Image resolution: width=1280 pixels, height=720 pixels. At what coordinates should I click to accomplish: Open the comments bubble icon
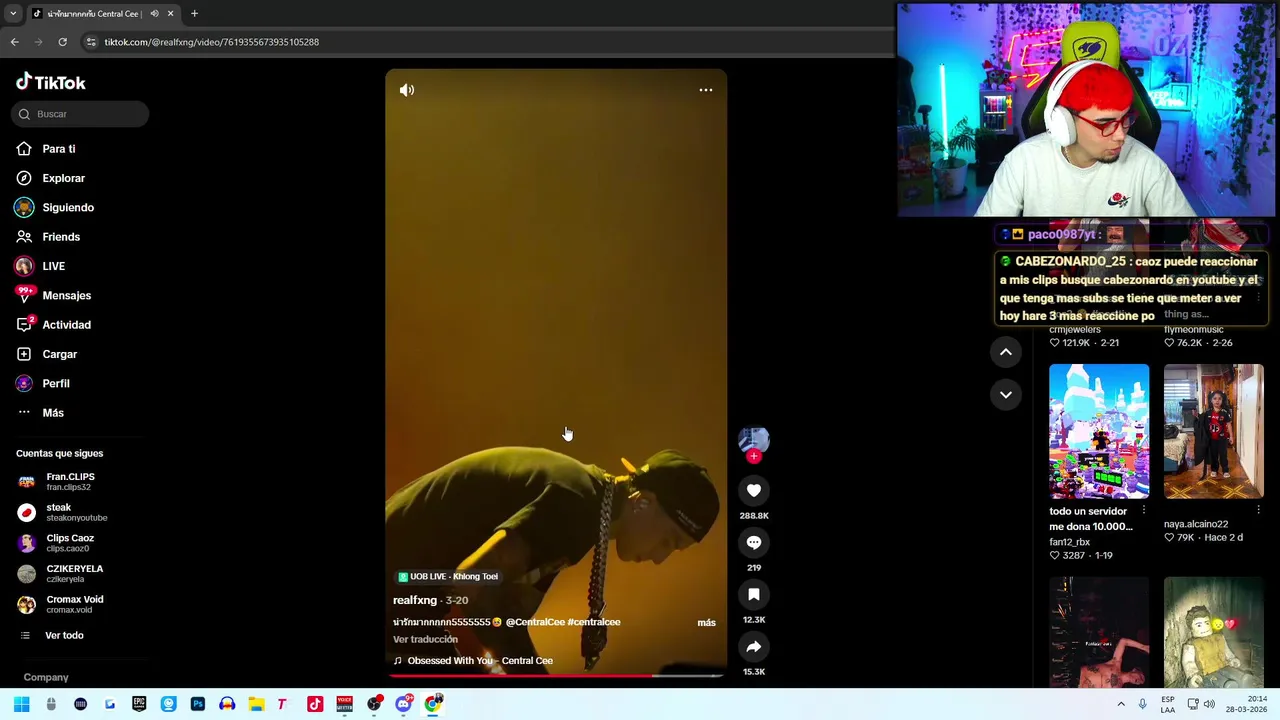[754, 542]
